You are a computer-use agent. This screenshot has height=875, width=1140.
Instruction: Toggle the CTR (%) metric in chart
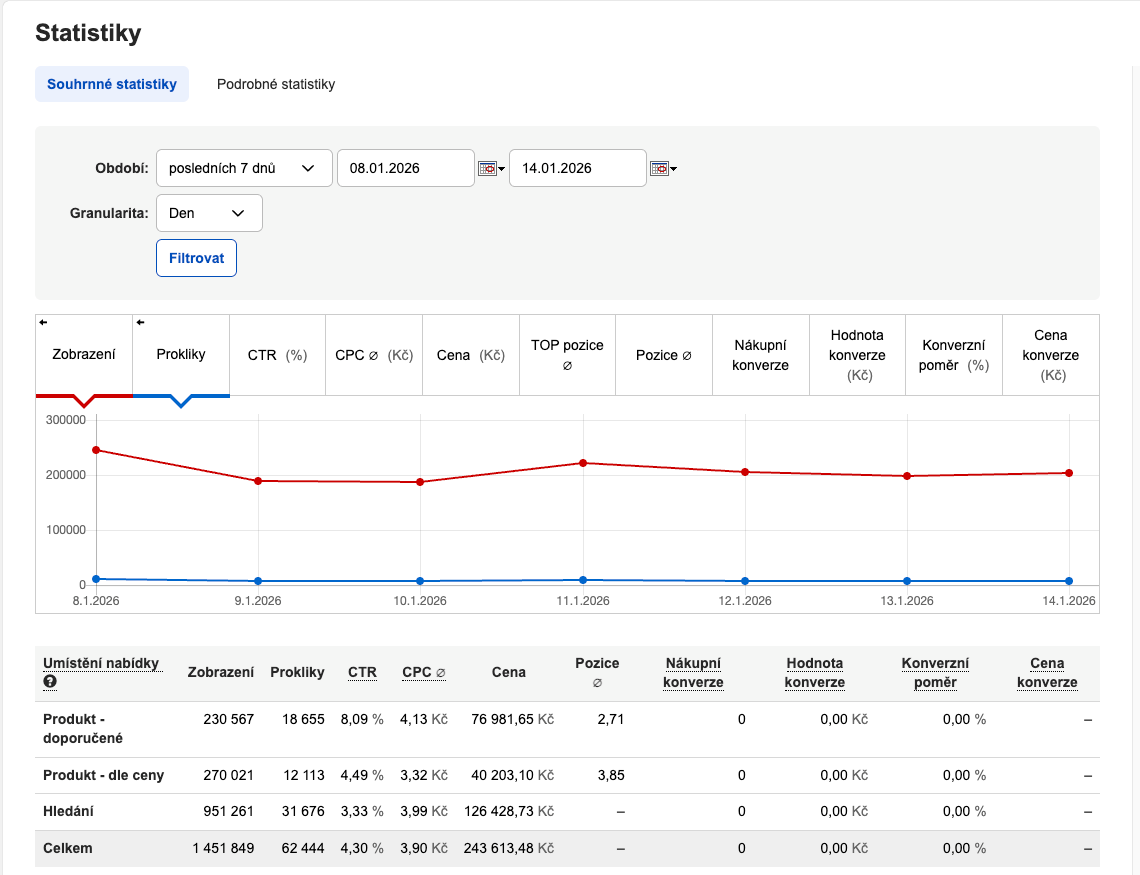pyautogui.click(x=277, y=355)
